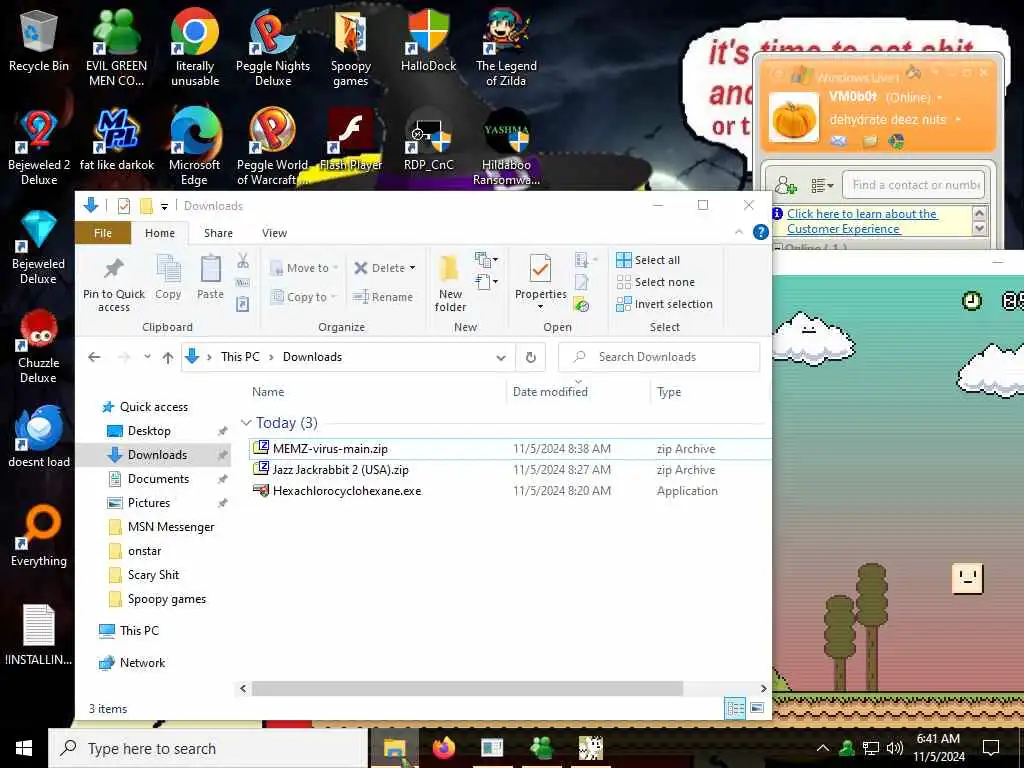Open EVIL GREEN MEN desktop shortcut
Viewport: 1024px width, 768px height.
116,49
